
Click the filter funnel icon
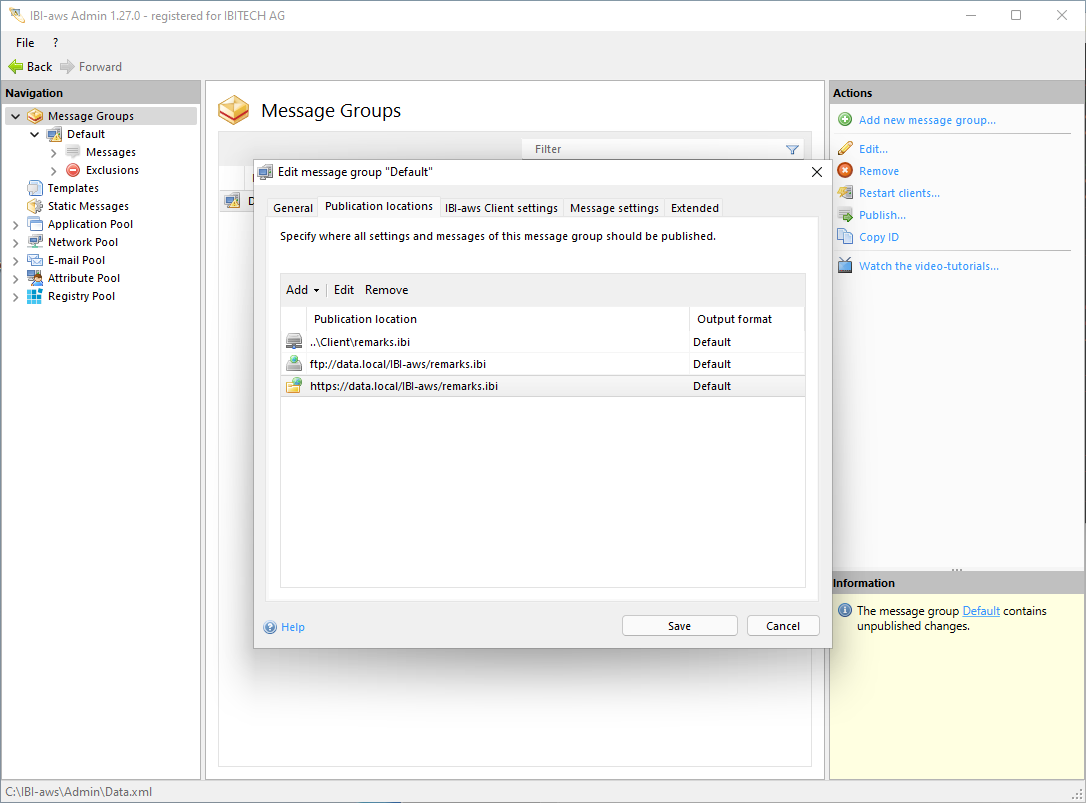[x=792, y=150]
